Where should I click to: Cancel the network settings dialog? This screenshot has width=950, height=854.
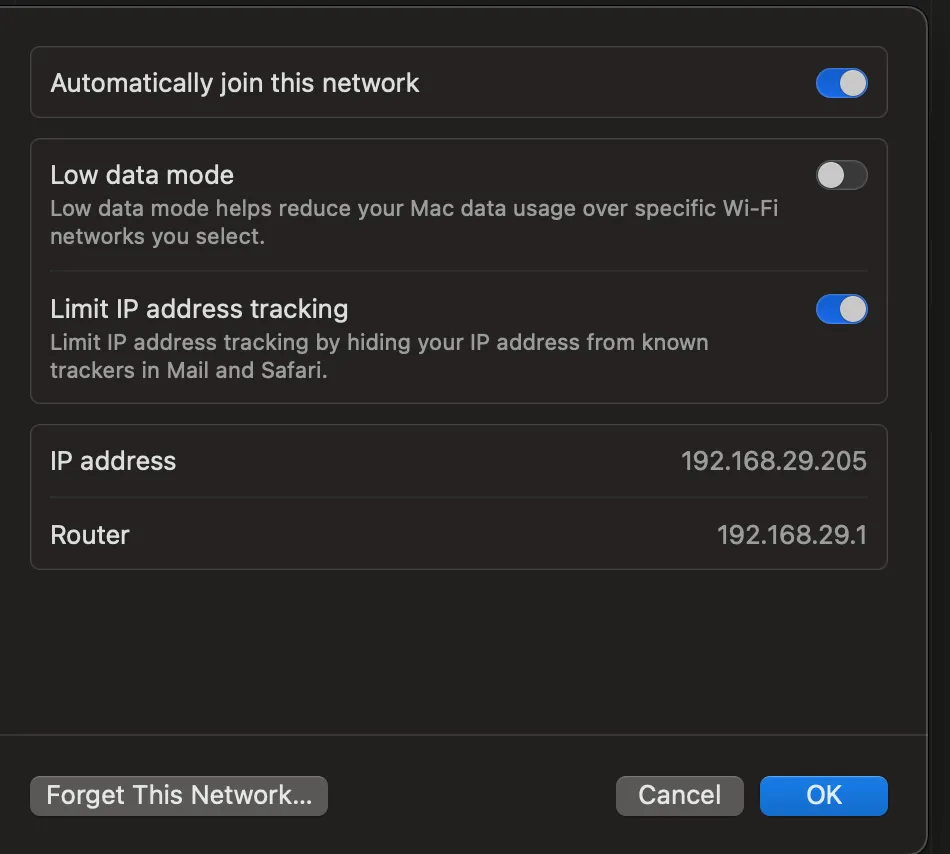pos(679,796)
